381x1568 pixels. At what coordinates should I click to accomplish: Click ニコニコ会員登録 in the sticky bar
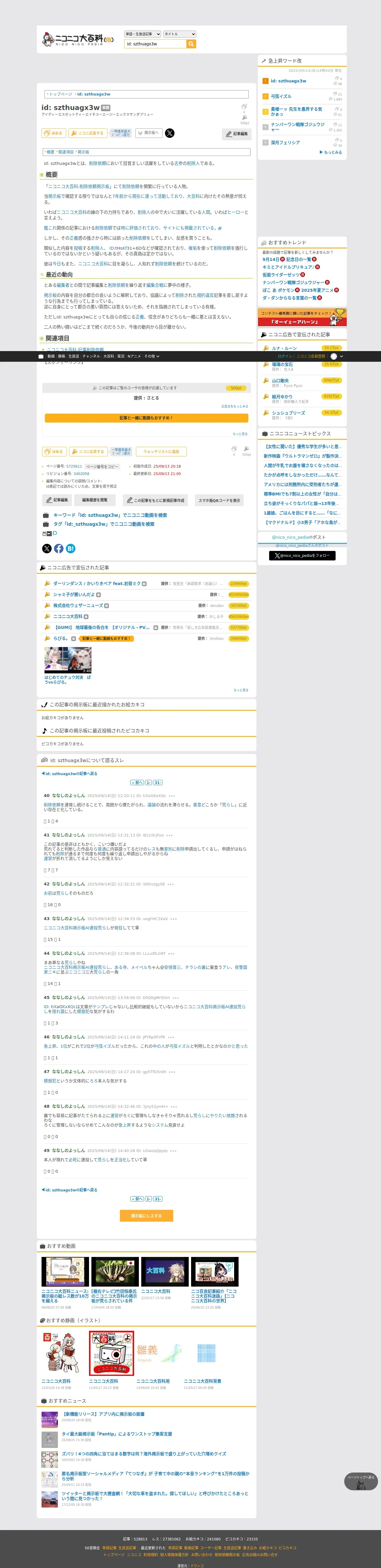point(311,356)
